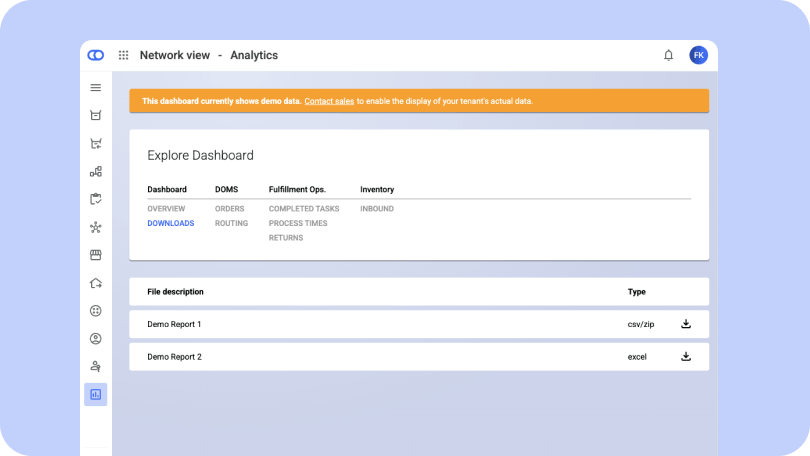This screenshot has height=456, width=810.
Task: Click the File description column header
Action: pyautogui.click(x=175, y=292)
